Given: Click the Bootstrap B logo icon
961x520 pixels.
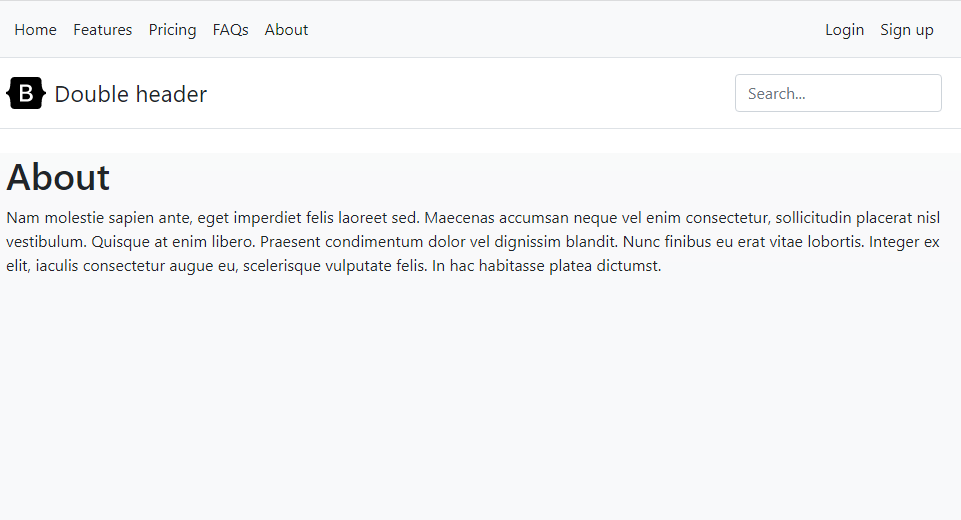Looking at the screenshot, I should (26, 93).
